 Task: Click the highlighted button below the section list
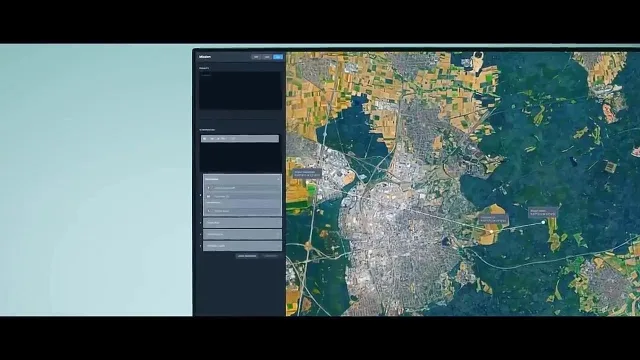[x=247, y=256]
